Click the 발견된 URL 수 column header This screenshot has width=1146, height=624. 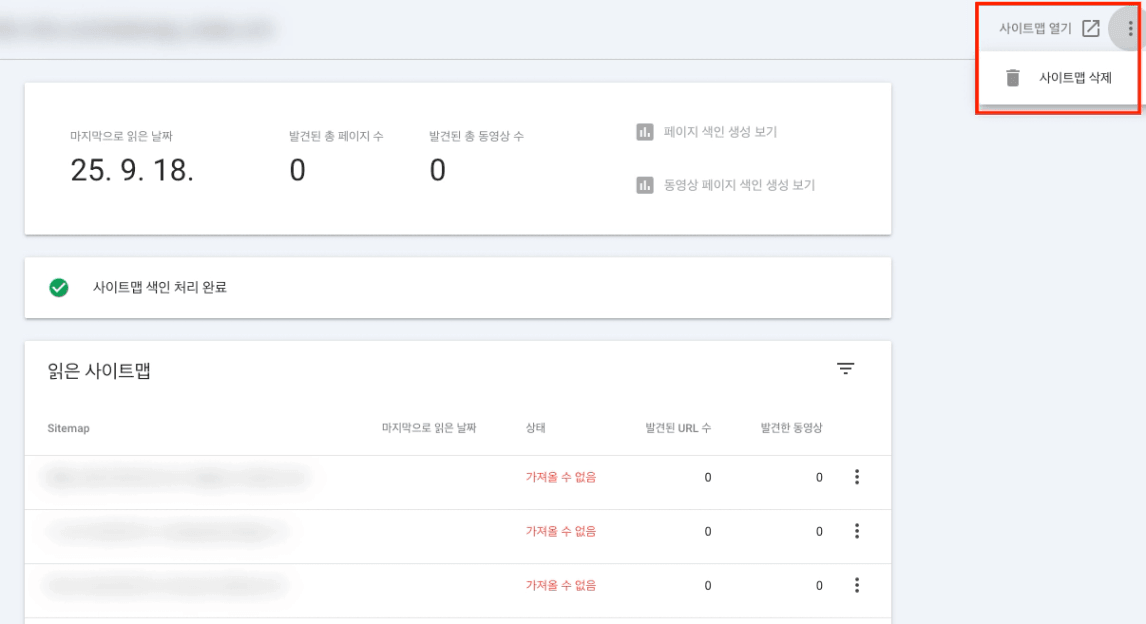click(x=678, y=428)
